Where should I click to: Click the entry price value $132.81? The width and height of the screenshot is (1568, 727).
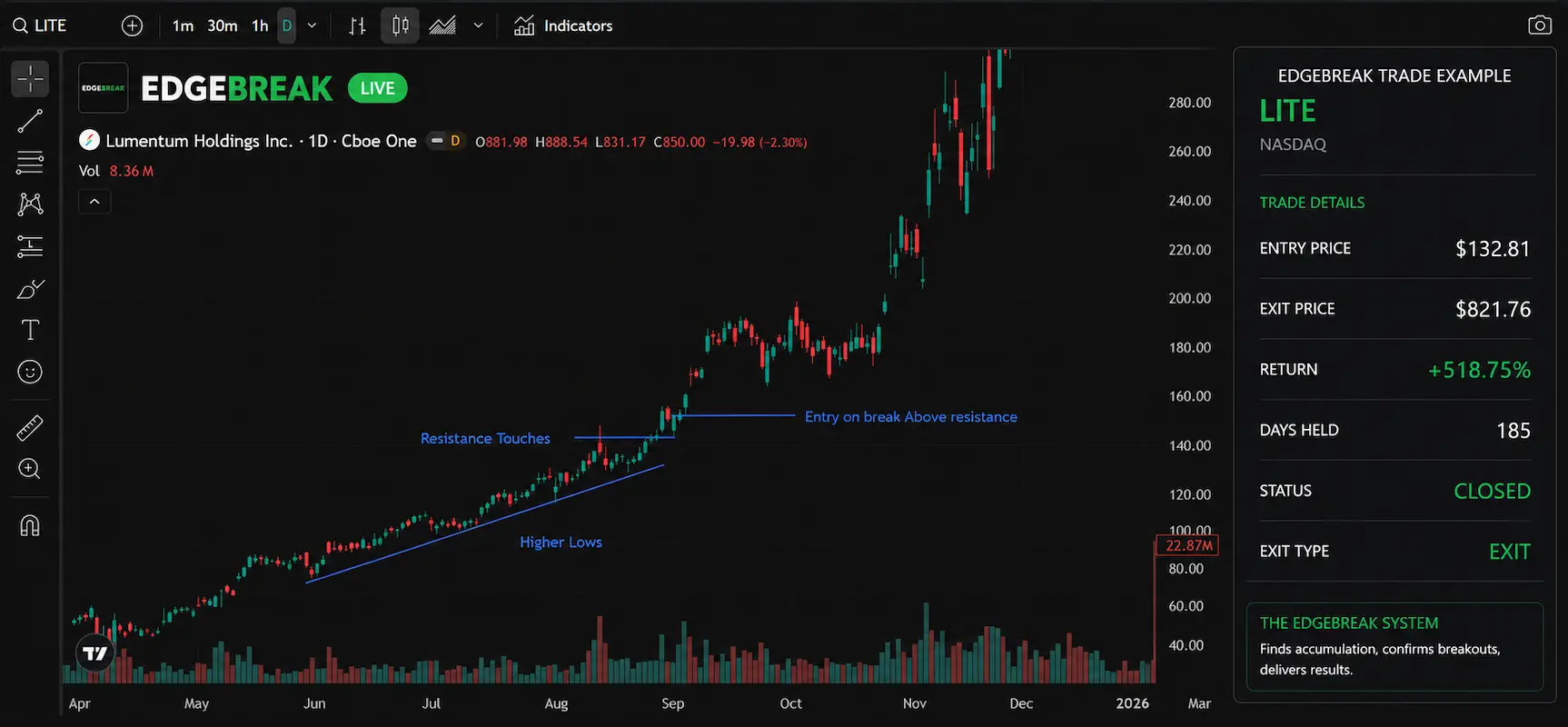1493,249
